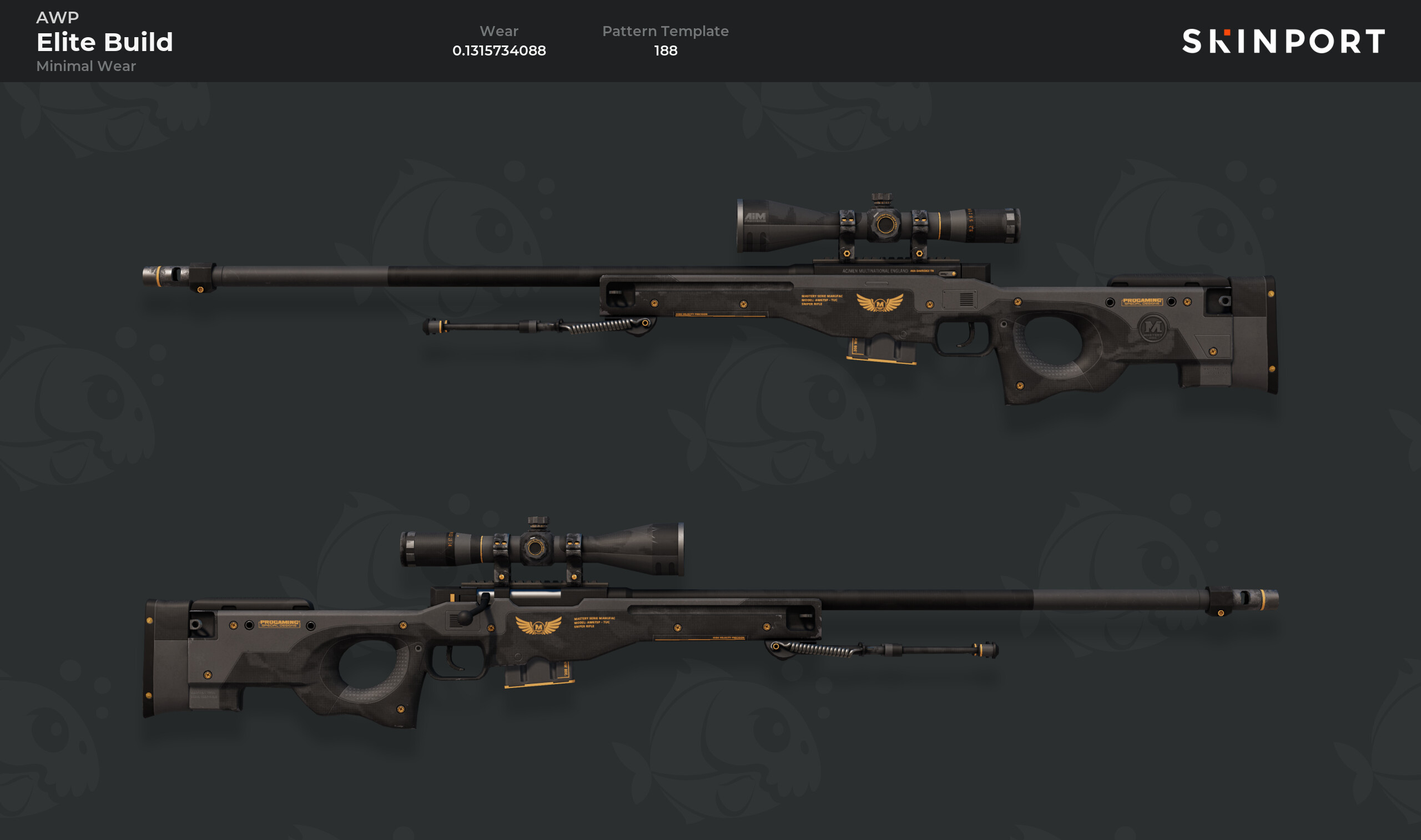1421x840 pixels.
Task: Click the Wear label heading
Action: tap(499, 31)
